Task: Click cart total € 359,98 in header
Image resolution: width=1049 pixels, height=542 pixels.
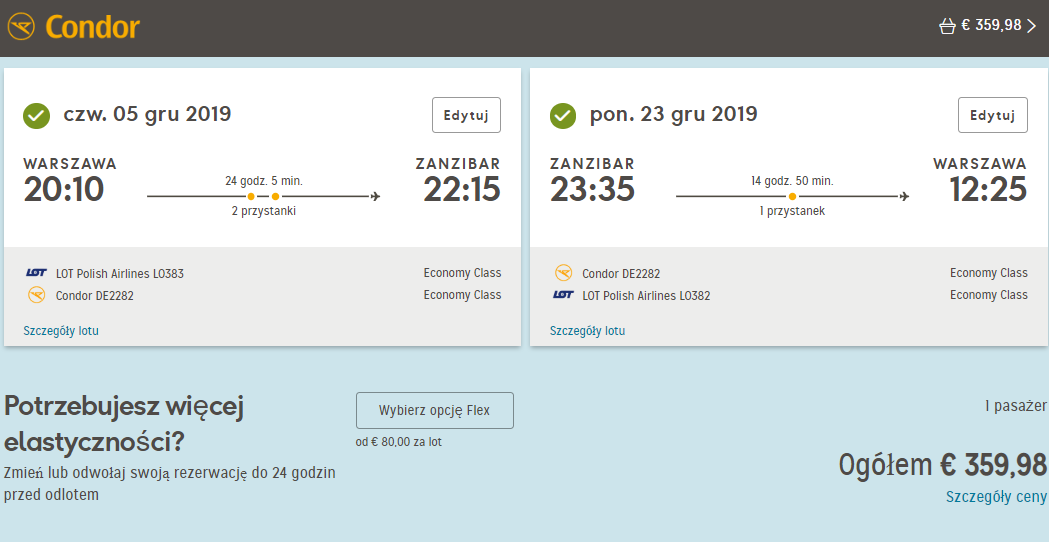Action: click(991, 25)
